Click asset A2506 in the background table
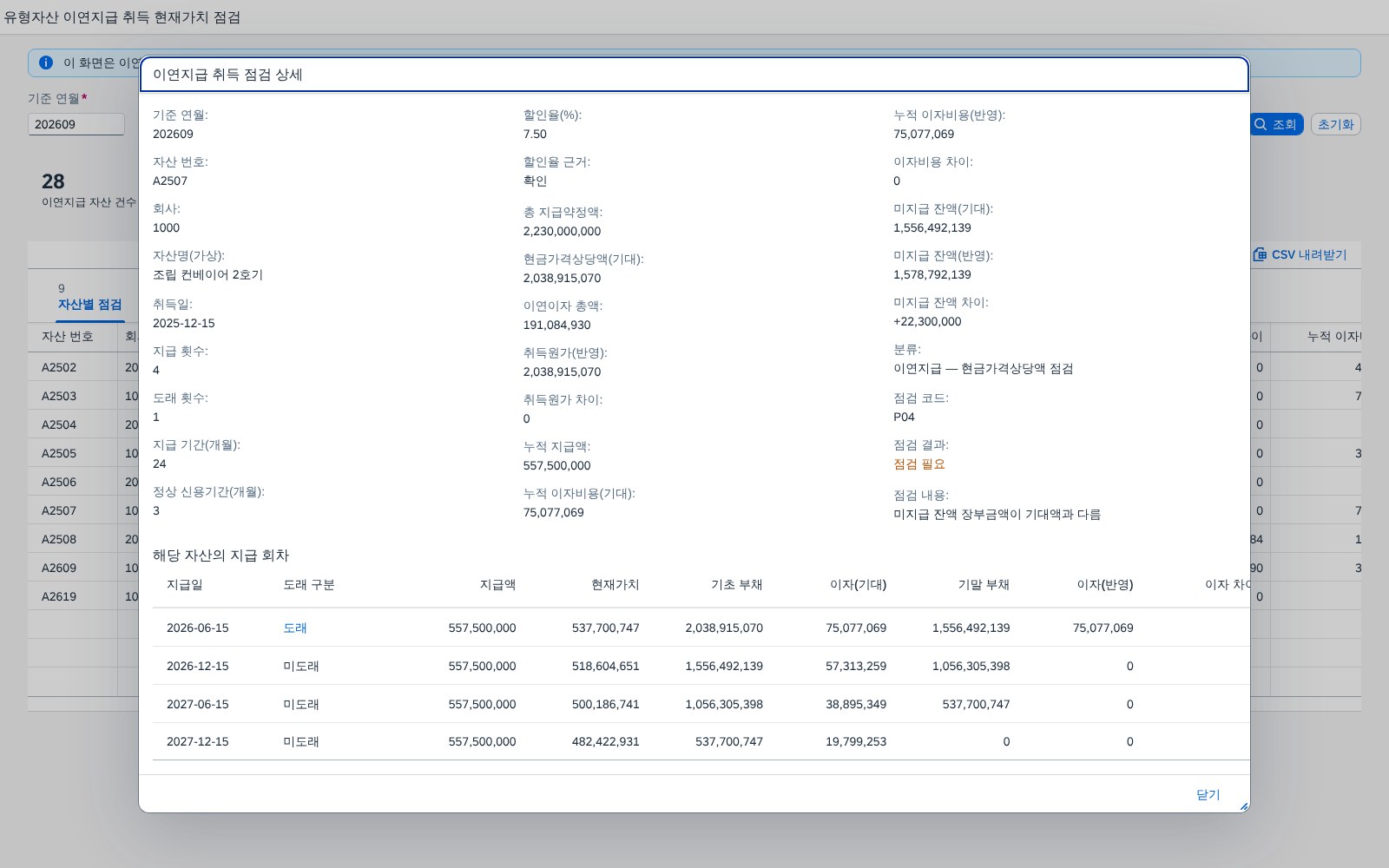 coord(59,482)
